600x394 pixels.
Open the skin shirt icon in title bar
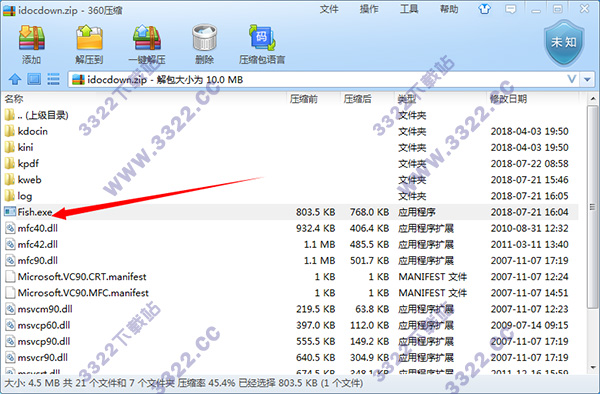coord(484,9)
